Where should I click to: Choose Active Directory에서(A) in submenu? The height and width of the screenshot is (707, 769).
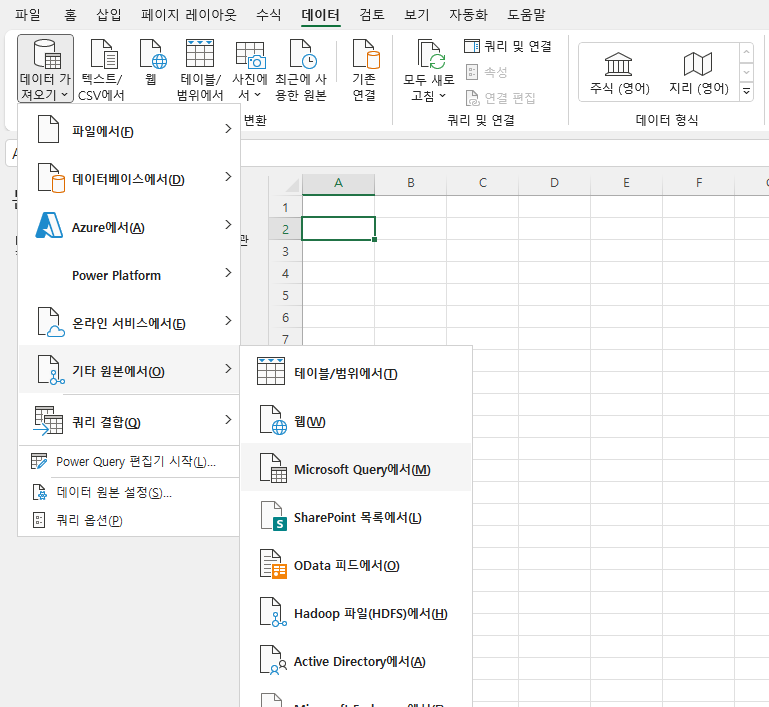(356, 661)
